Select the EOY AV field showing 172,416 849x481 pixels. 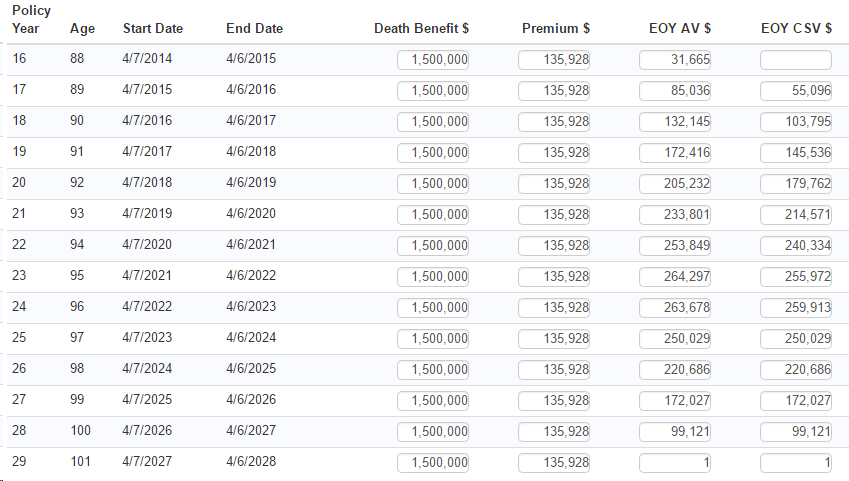(675, 153)
